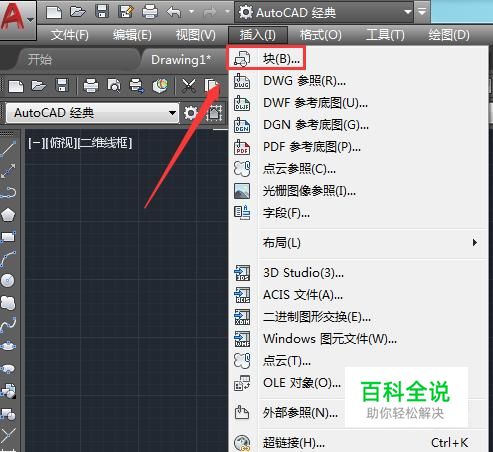Choose DGN 参考底图(G)... menu item
The width and height of the screenshot is (493, 452).
tap(358, 125)
